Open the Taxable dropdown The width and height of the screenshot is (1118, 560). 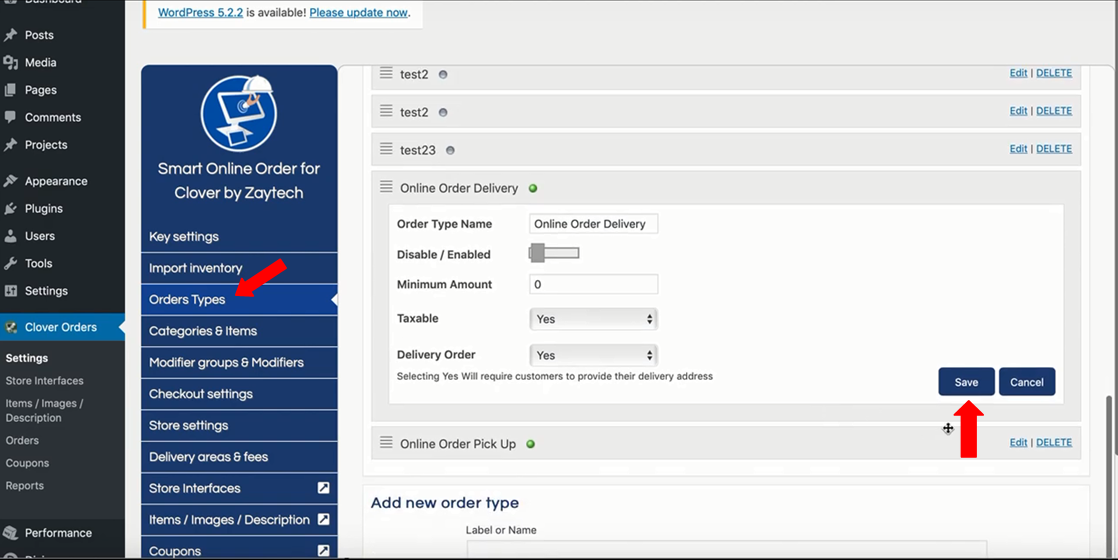point(593,319)
